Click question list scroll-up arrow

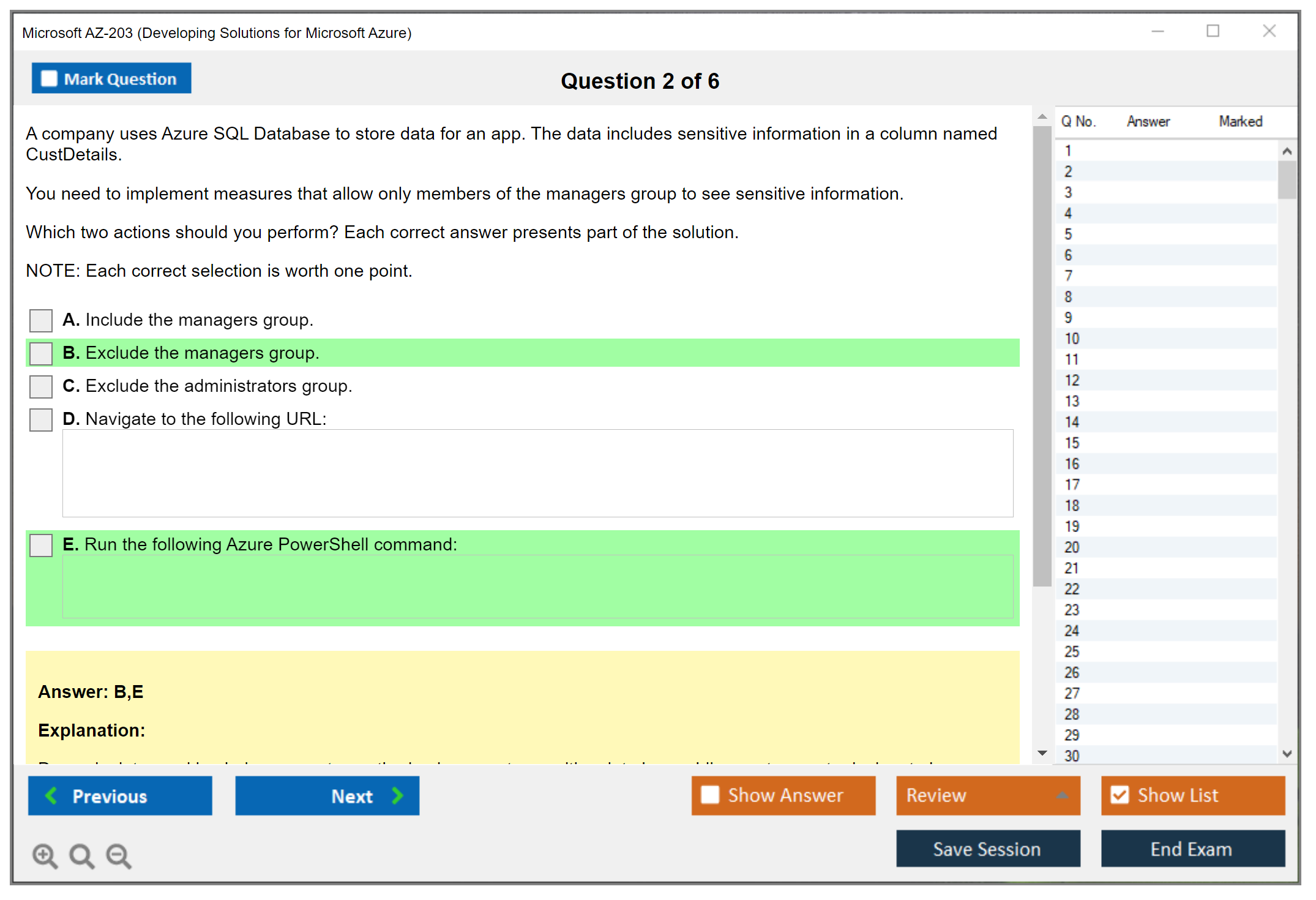(x=1287, y=151)
